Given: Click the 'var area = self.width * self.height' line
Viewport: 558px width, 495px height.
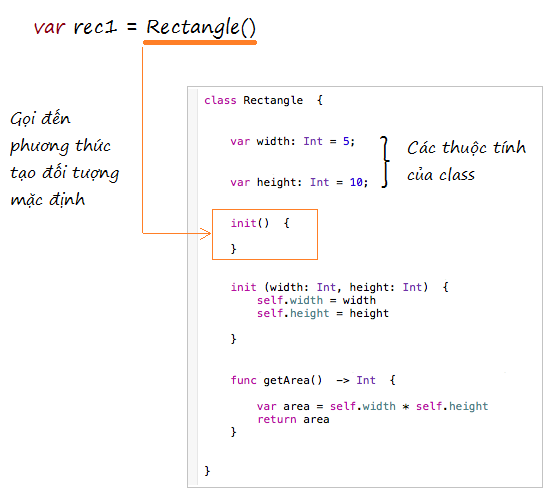Looking at the screenshot, I should [372, 406].
